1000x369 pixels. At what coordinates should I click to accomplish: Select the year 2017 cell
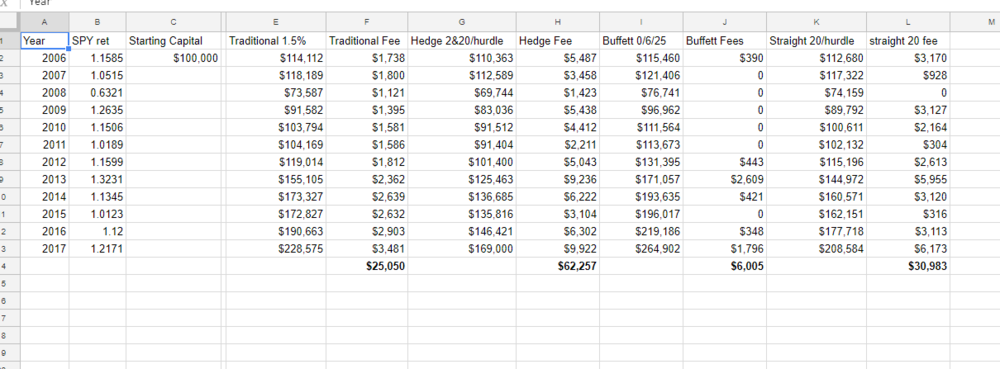[x=45, y=249]
